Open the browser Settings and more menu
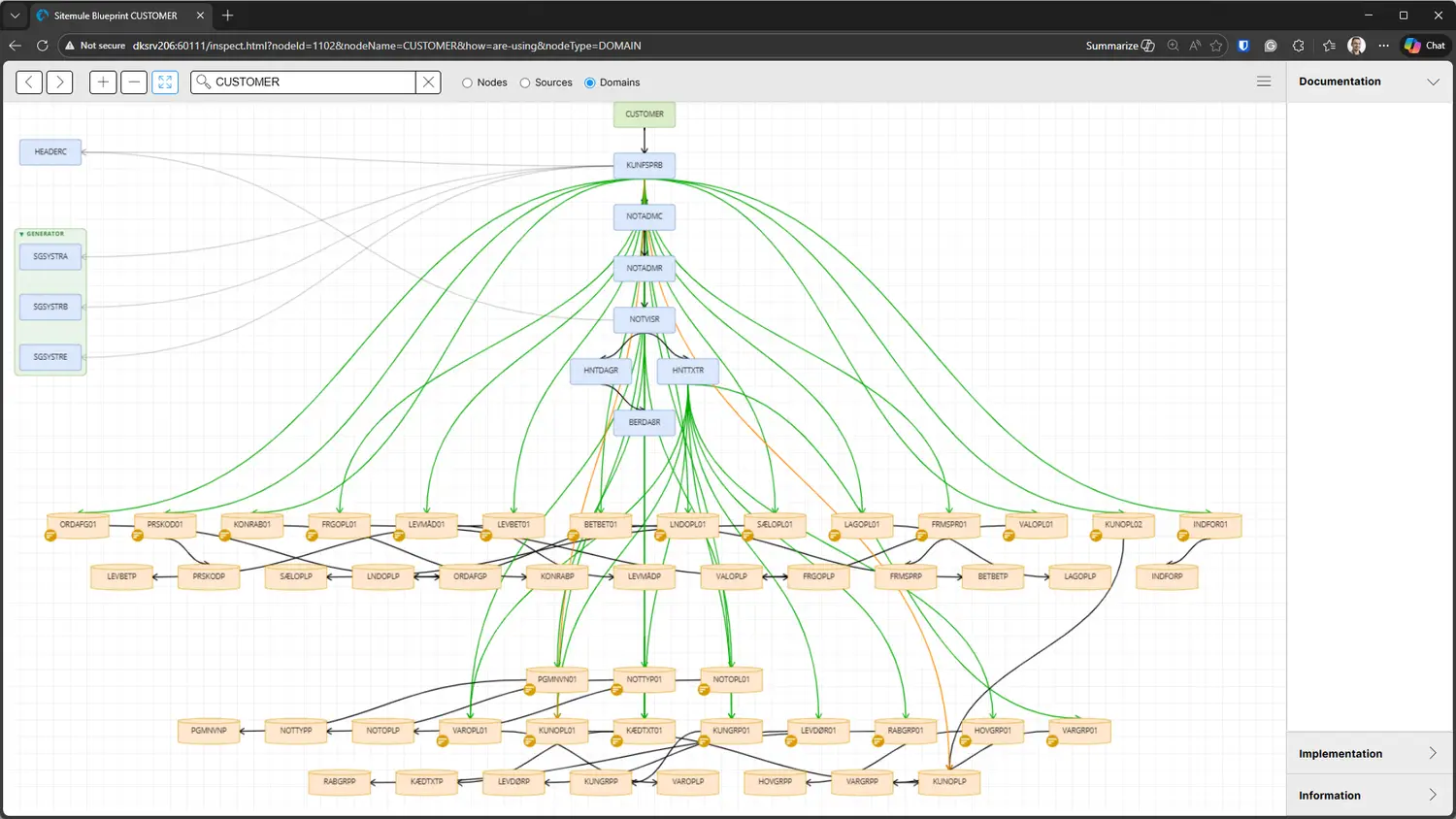 coord(1383,46)
